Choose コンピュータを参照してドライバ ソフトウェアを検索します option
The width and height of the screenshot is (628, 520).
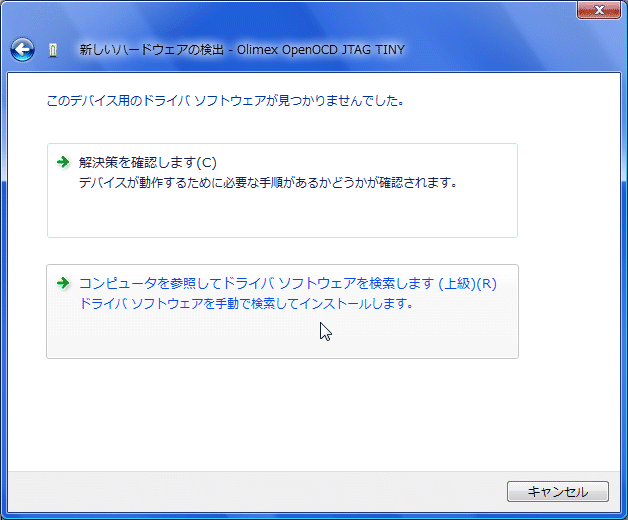pos(282,311)
